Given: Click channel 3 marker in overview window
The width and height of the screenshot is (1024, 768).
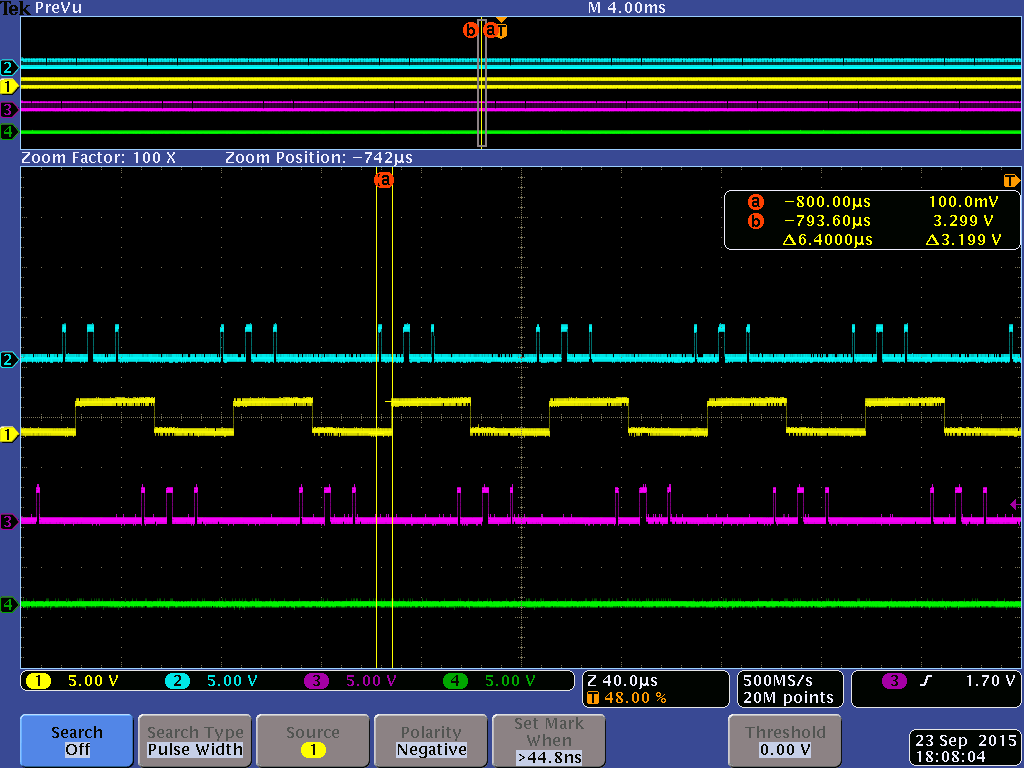Looking at the screenshot, I should [9, 110].
